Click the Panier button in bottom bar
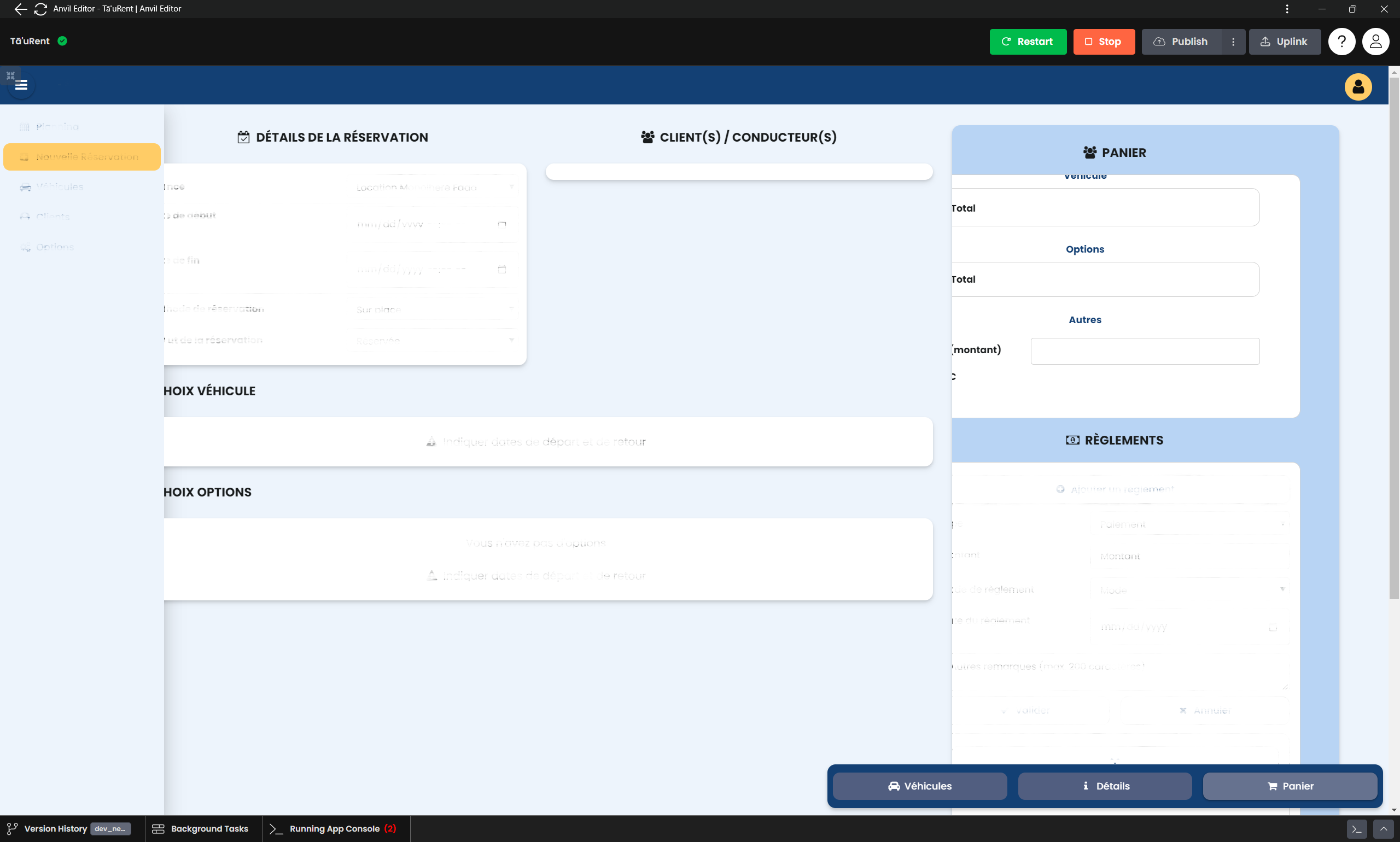Screen dimensions: 1400x842 click(1290, 786)
